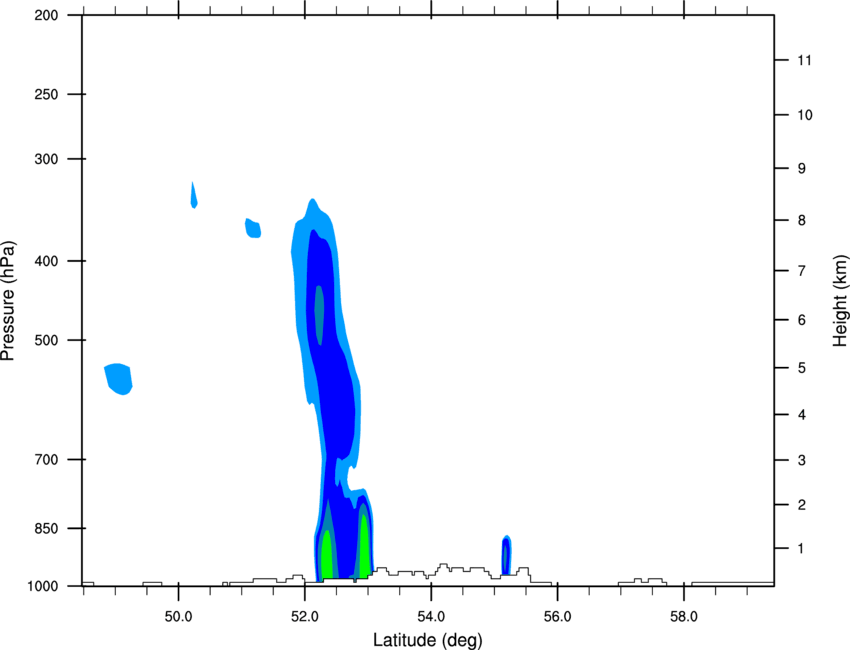
Task: Click the 54.0 latitude tick label
Action: click(431, 617)
